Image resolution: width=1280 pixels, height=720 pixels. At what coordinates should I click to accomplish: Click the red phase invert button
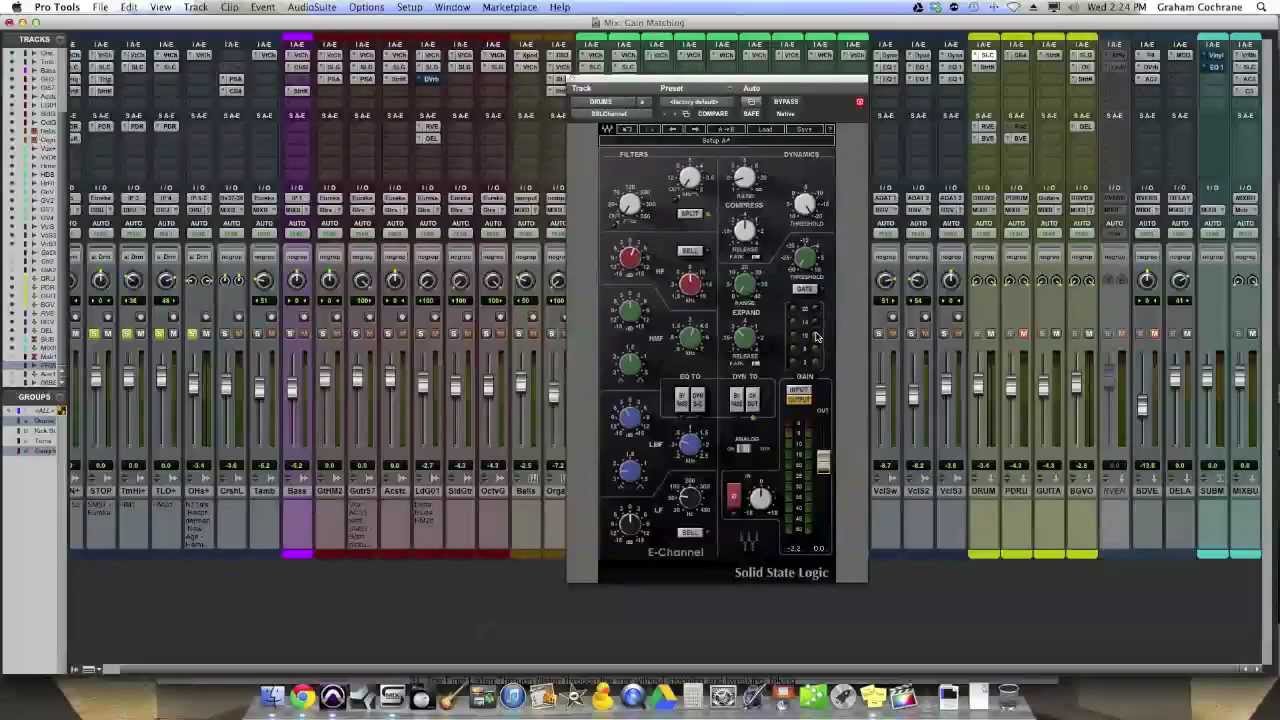click(x=733, y=496)
